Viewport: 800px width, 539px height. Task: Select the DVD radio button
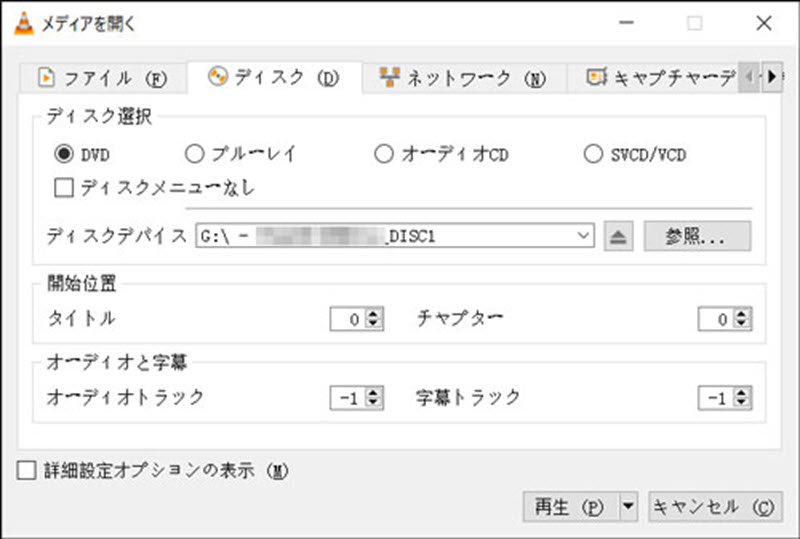click(64, 154)
